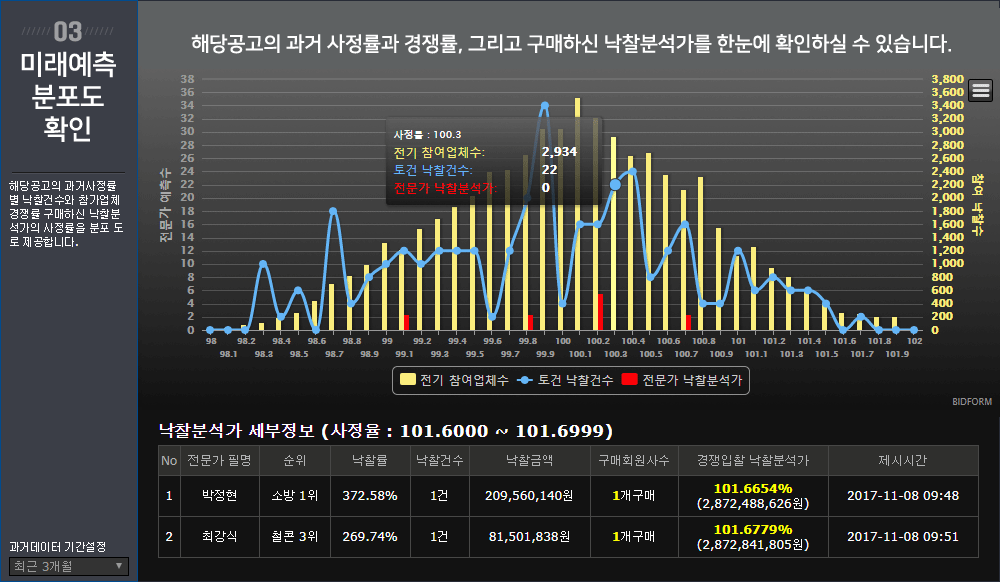Toggle the 전문가 낙찰분석가 legend series
The image size is (1000, 582).
(x=682, y=381)
